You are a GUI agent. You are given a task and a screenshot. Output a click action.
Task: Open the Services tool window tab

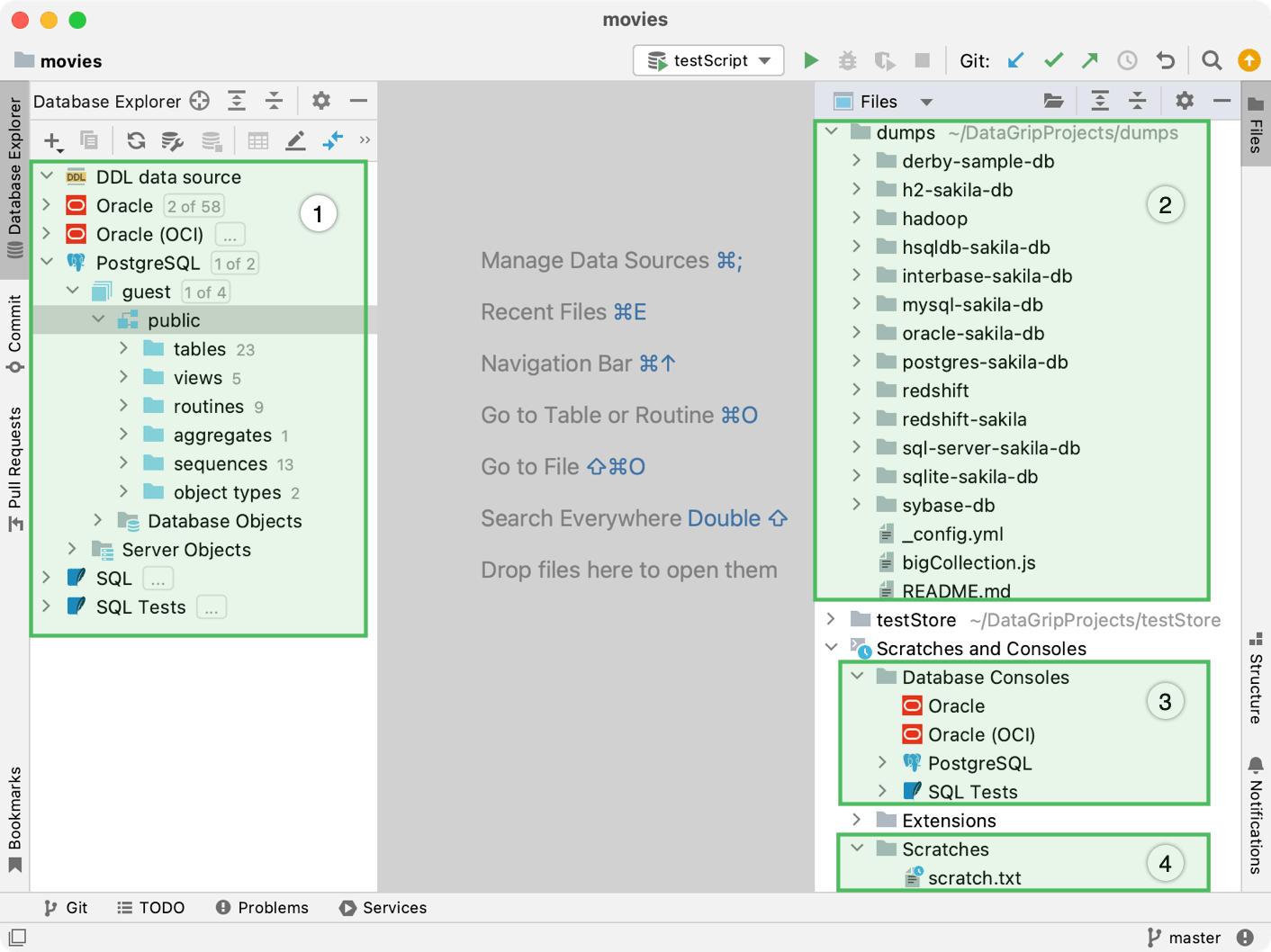[x=383, y=908]
